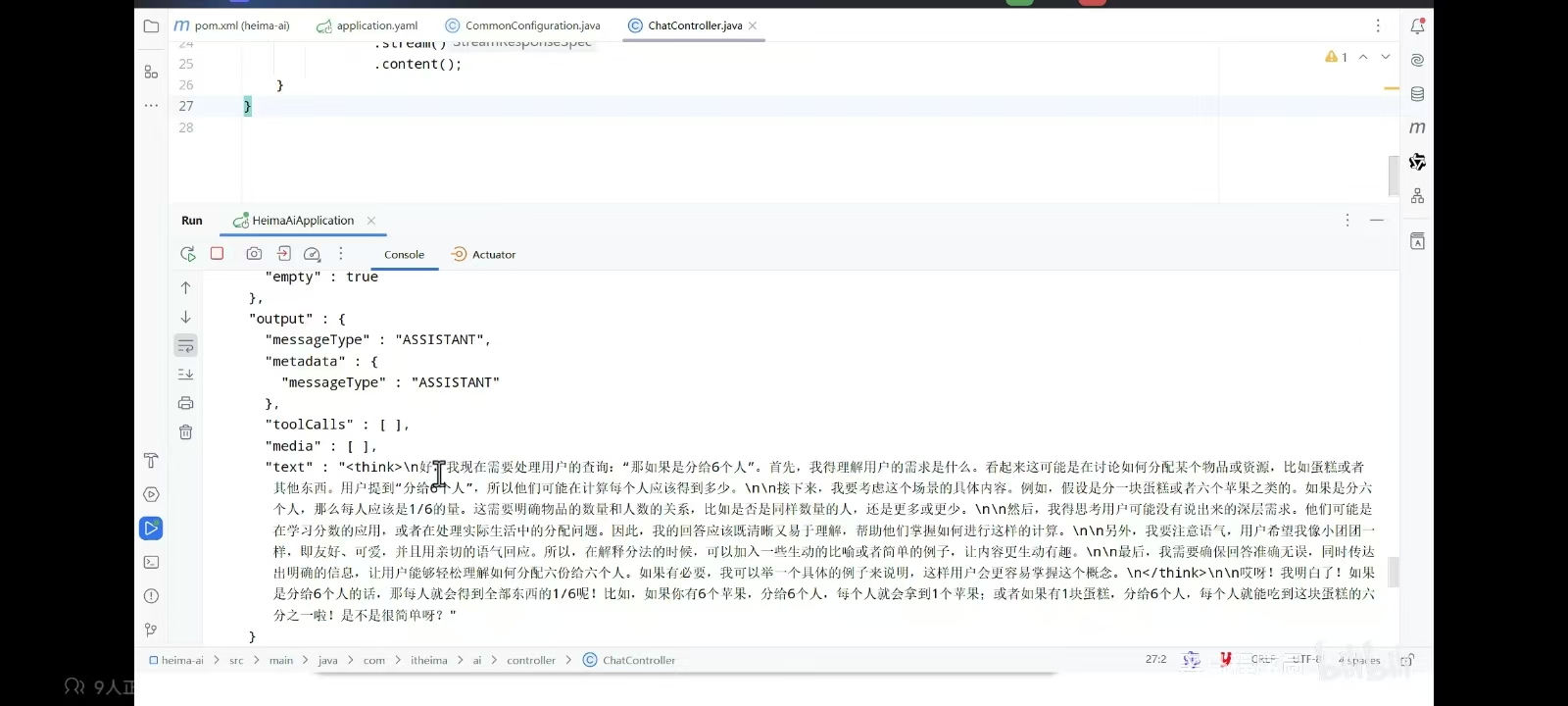Toggle scroll to end of console output

coord(185,374)
